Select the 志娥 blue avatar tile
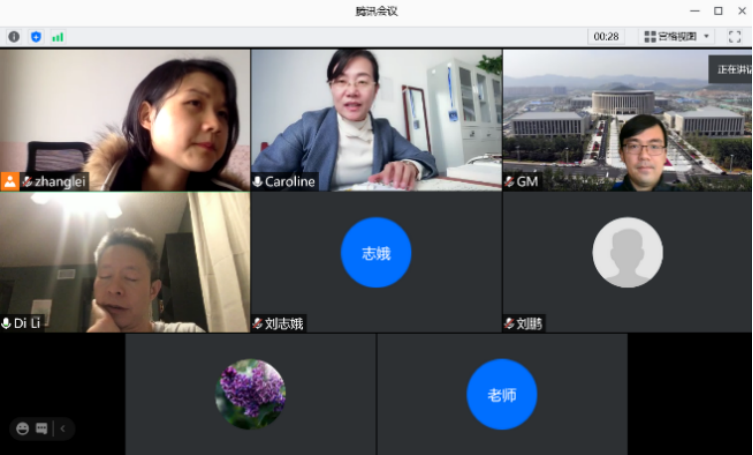Image resolution: width=753 pixels, height=455 pixels. pos(376,253)
